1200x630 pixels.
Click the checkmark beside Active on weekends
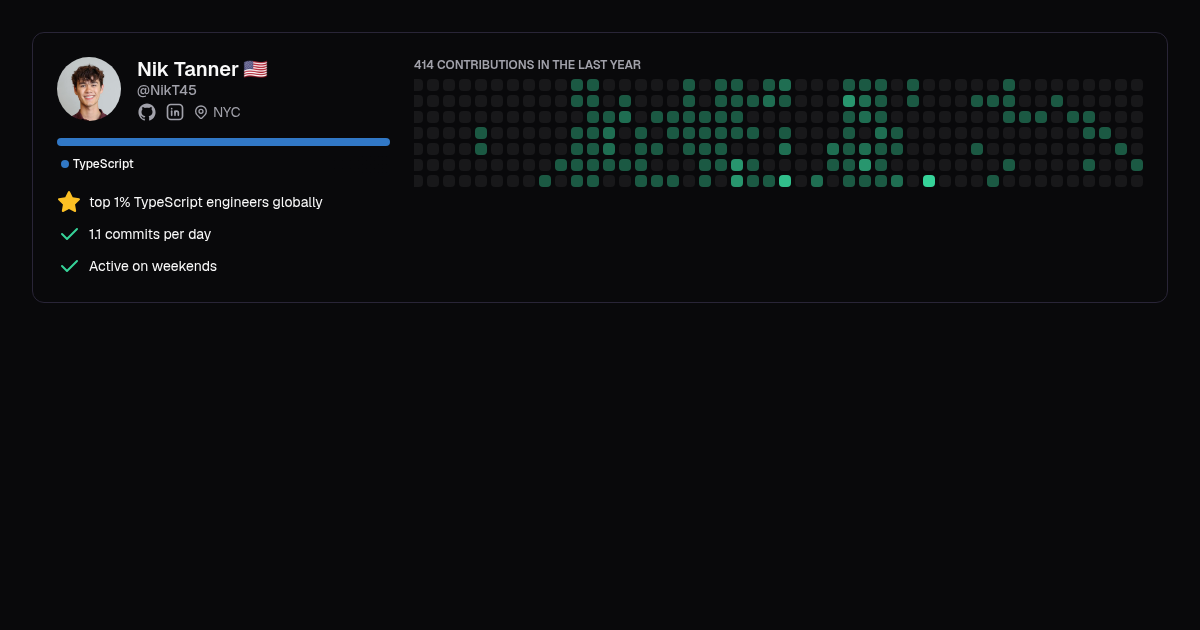click(x=69, y=266)
